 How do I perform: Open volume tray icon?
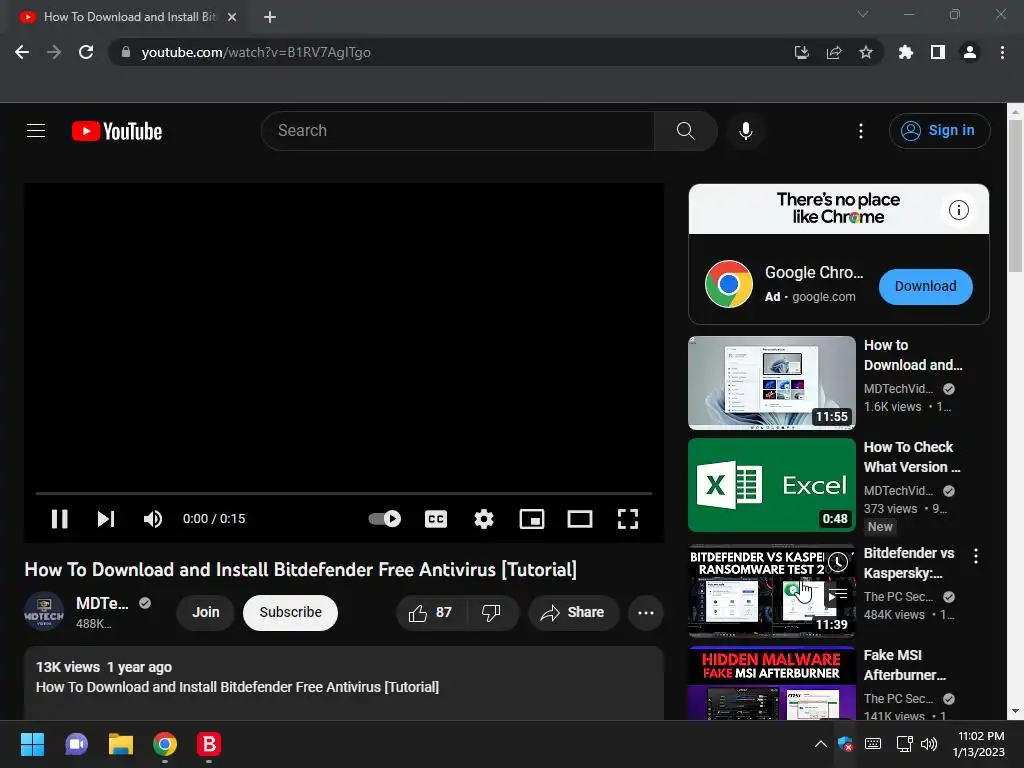pos(929,744)
